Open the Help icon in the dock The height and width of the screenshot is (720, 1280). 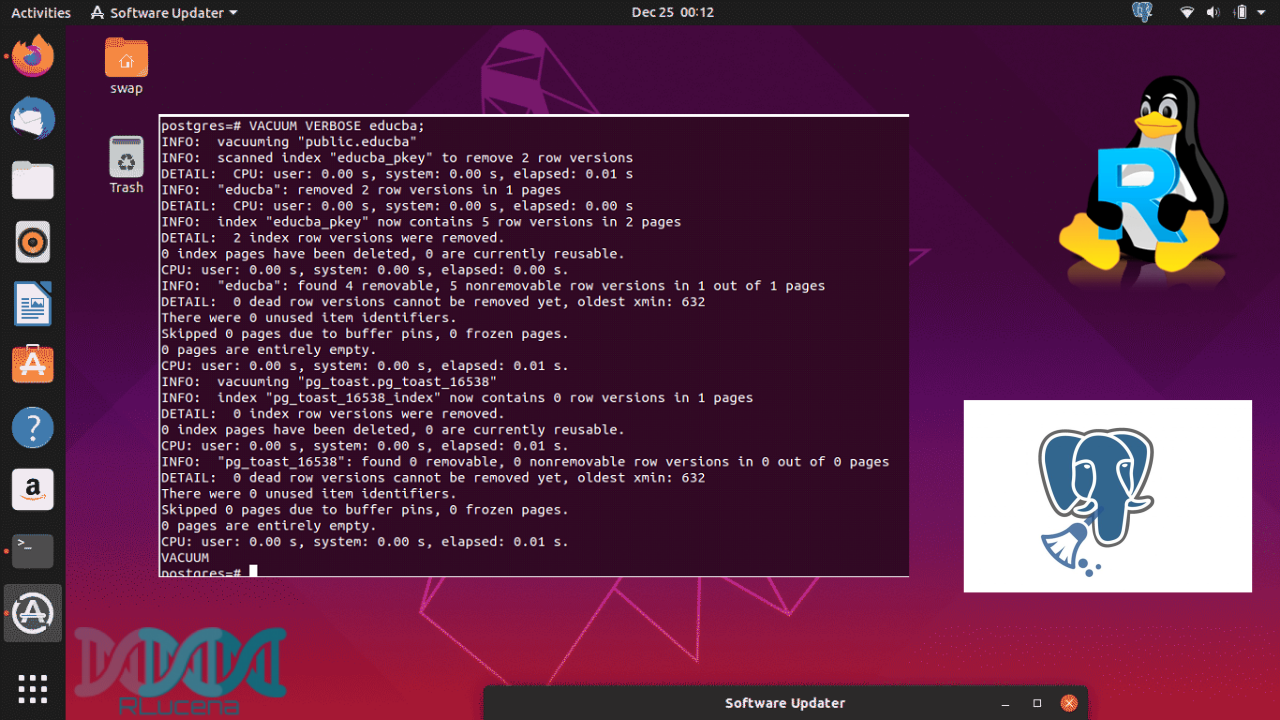[x=33, y=428]
